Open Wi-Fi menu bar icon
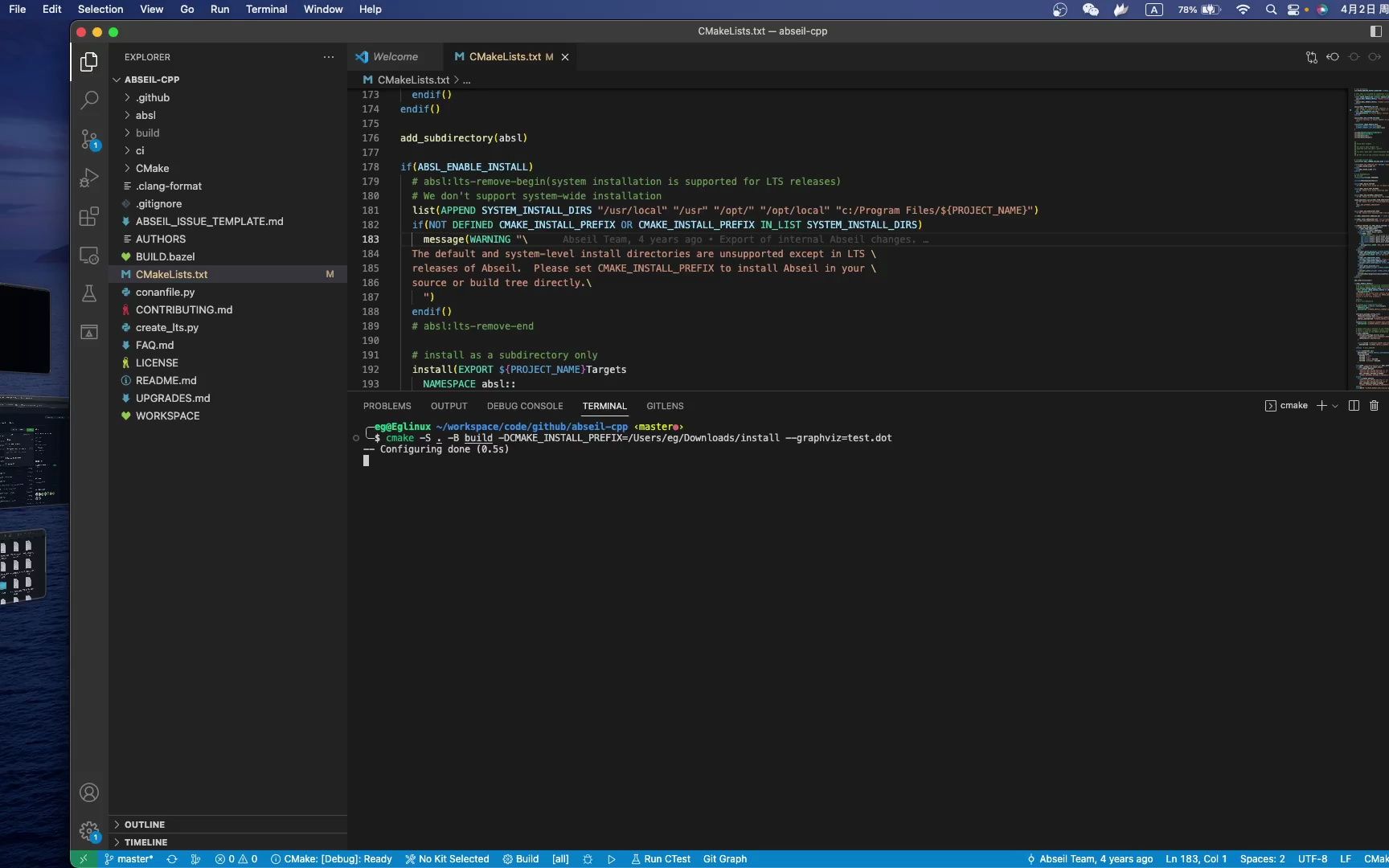 point(1243,10)
